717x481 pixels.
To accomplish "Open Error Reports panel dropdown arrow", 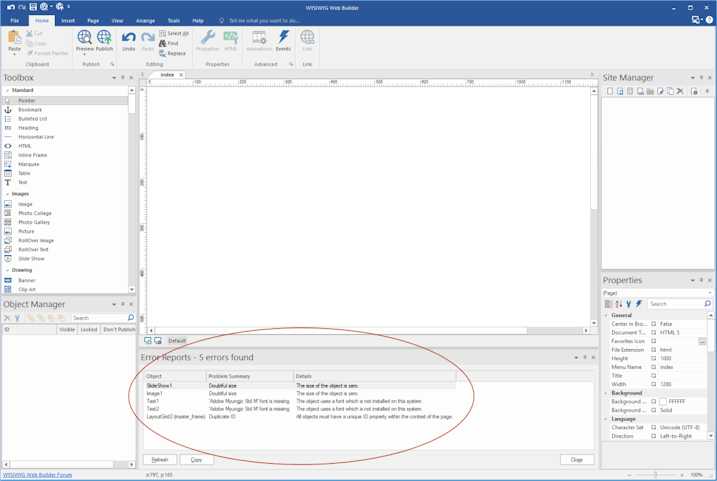I will 576,358.
